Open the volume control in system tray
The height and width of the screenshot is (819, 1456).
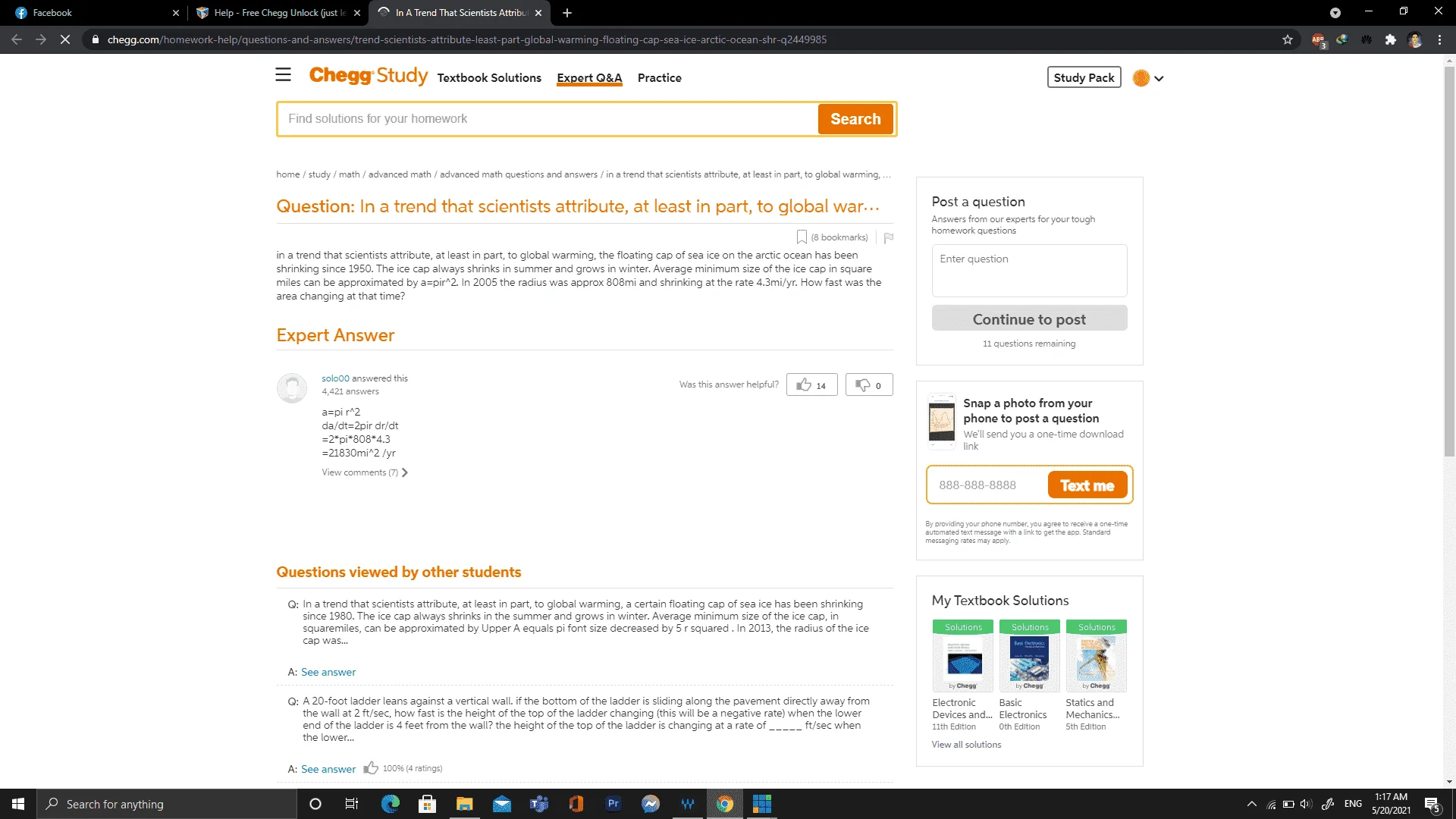pyautogui.click(x=1305, y=804)
